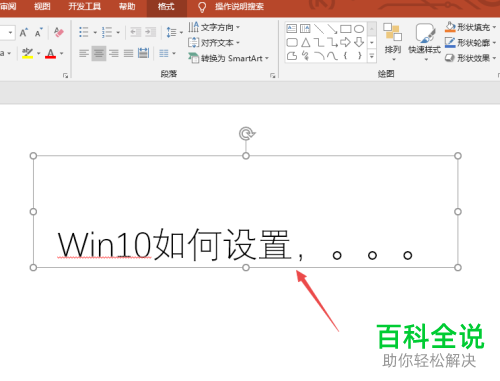500x381 pixels.
Task: Expand the numbering style dropdown arrow
Action: point(118,33)
